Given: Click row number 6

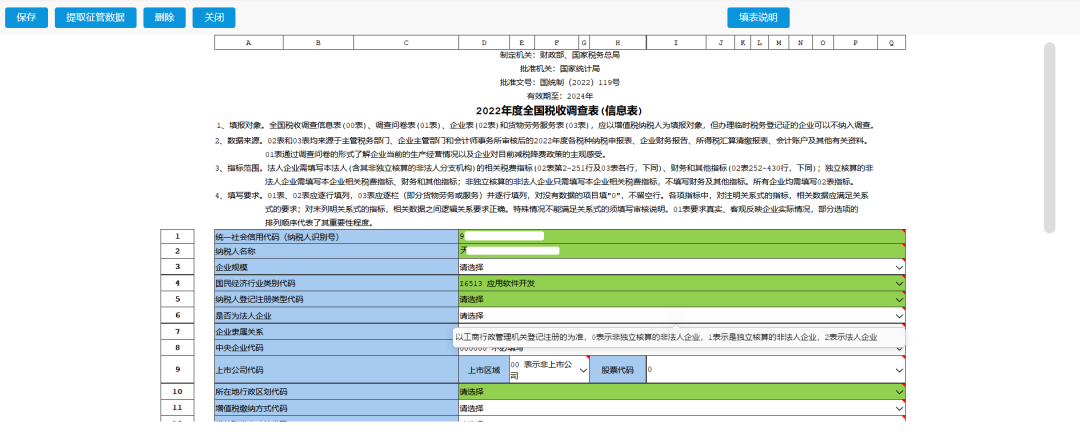Looking at the screenshot, I should click(178, 316).
